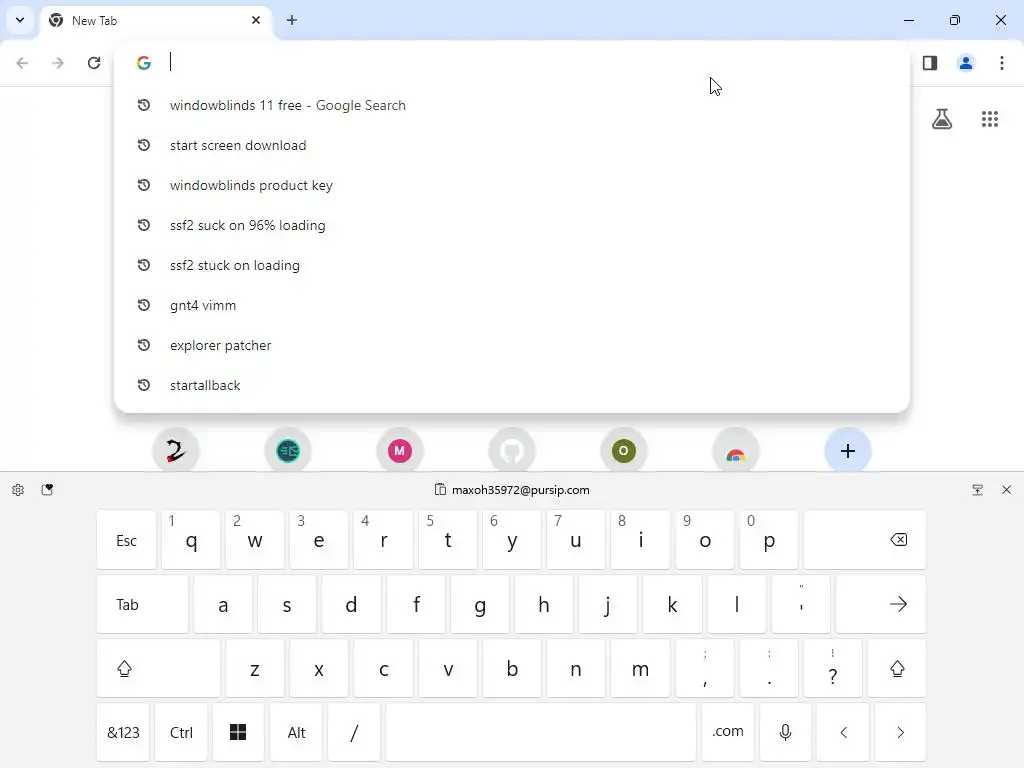Tap the question mark key

point(833,668)
